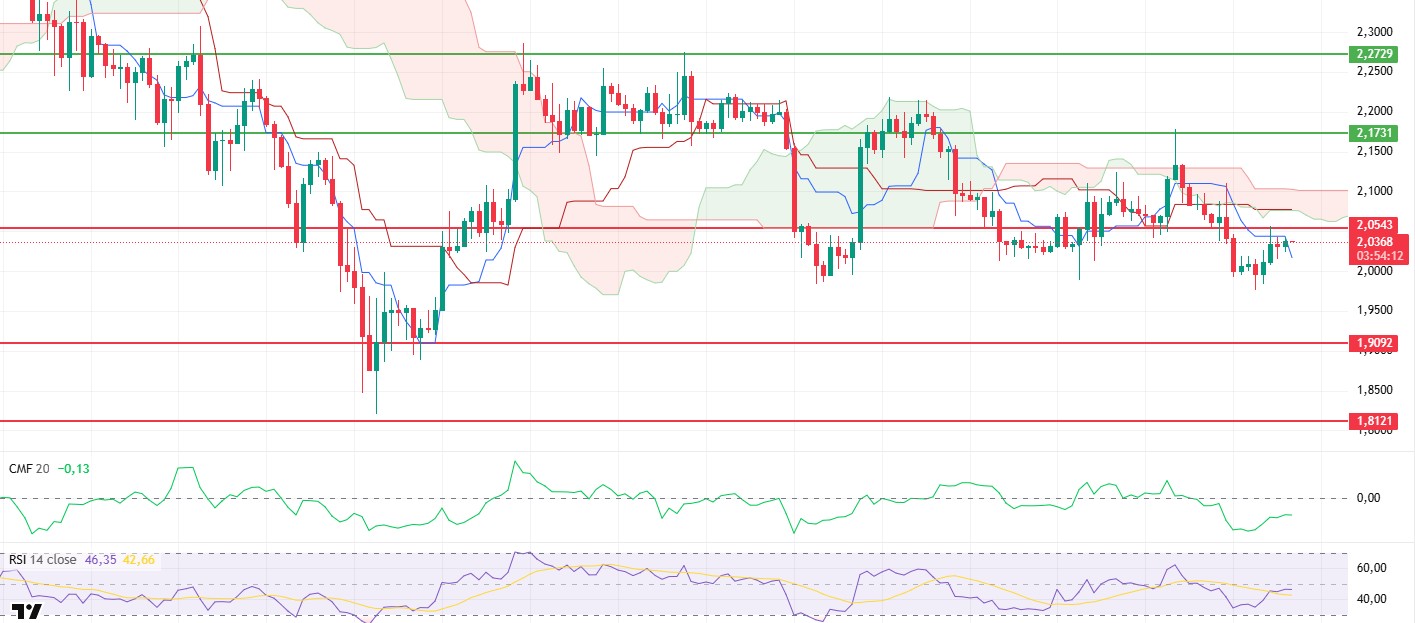Click the green 2,2729 price label
The height and width of the screenshot is (623, 1415).
(1372, 53)
